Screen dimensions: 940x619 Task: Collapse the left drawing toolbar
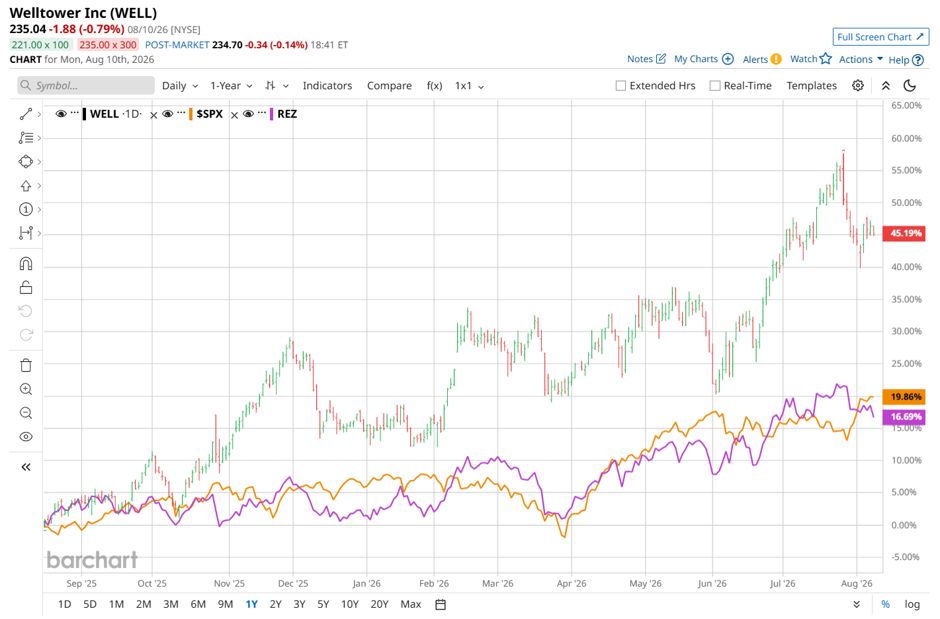(26, 467)
